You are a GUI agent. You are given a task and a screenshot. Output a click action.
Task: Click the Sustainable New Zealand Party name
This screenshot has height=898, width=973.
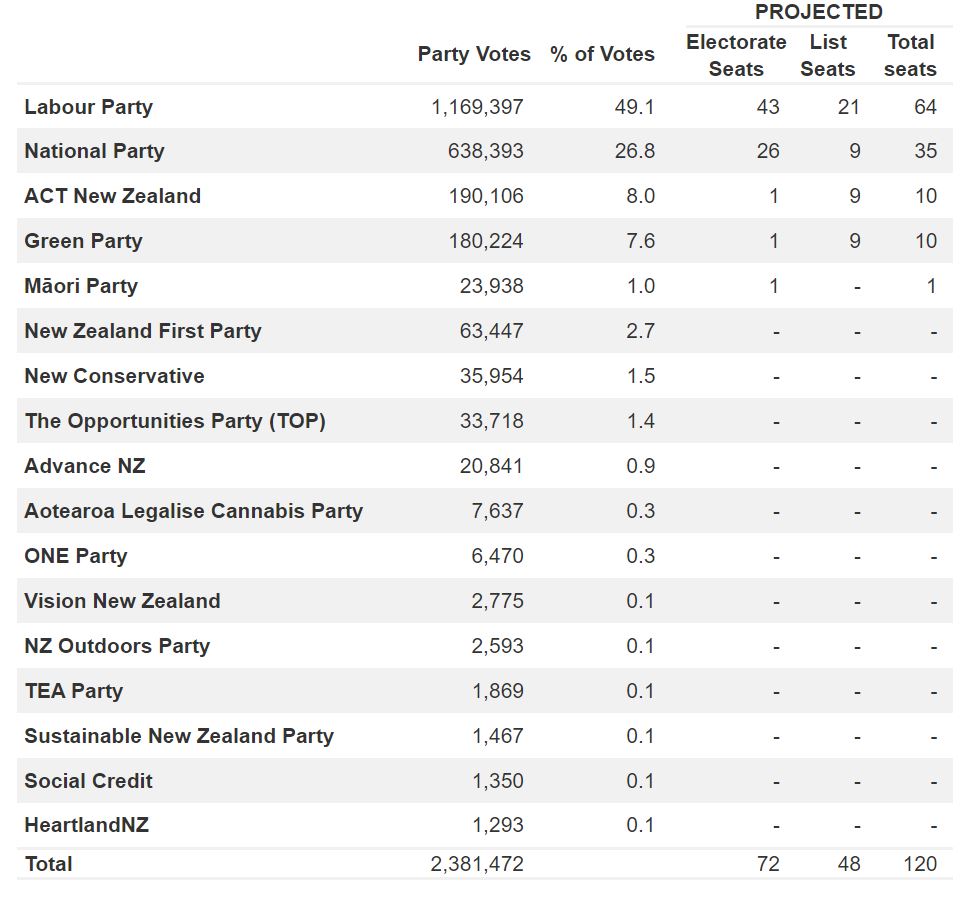click(179, 736)
